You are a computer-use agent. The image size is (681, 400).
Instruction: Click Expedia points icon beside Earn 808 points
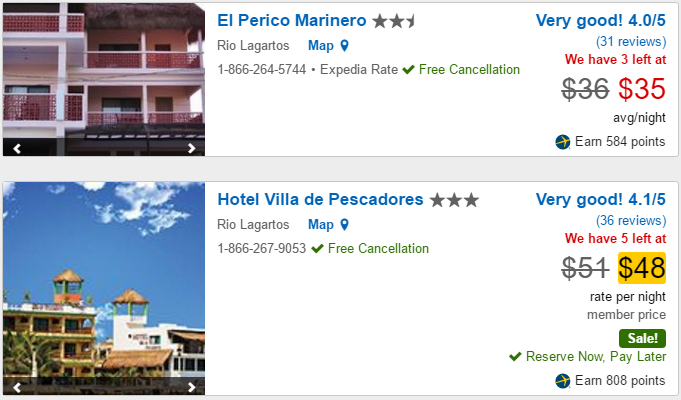click(x=563, y=381)
